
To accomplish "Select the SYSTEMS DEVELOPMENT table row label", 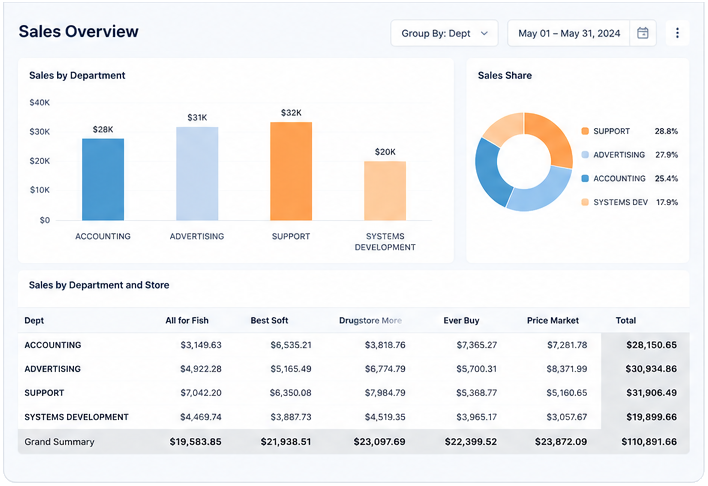I will click(x=76, y=417).
